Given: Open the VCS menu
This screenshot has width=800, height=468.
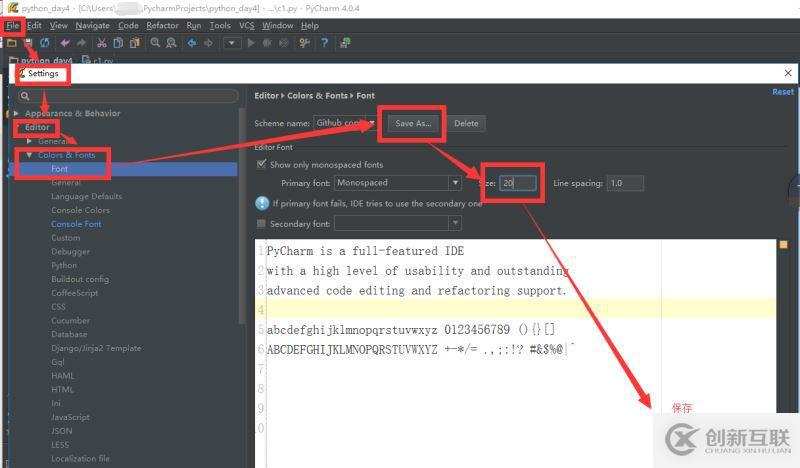Looking at the screenshot, I should pyautogui.click(x=246, y=26).
